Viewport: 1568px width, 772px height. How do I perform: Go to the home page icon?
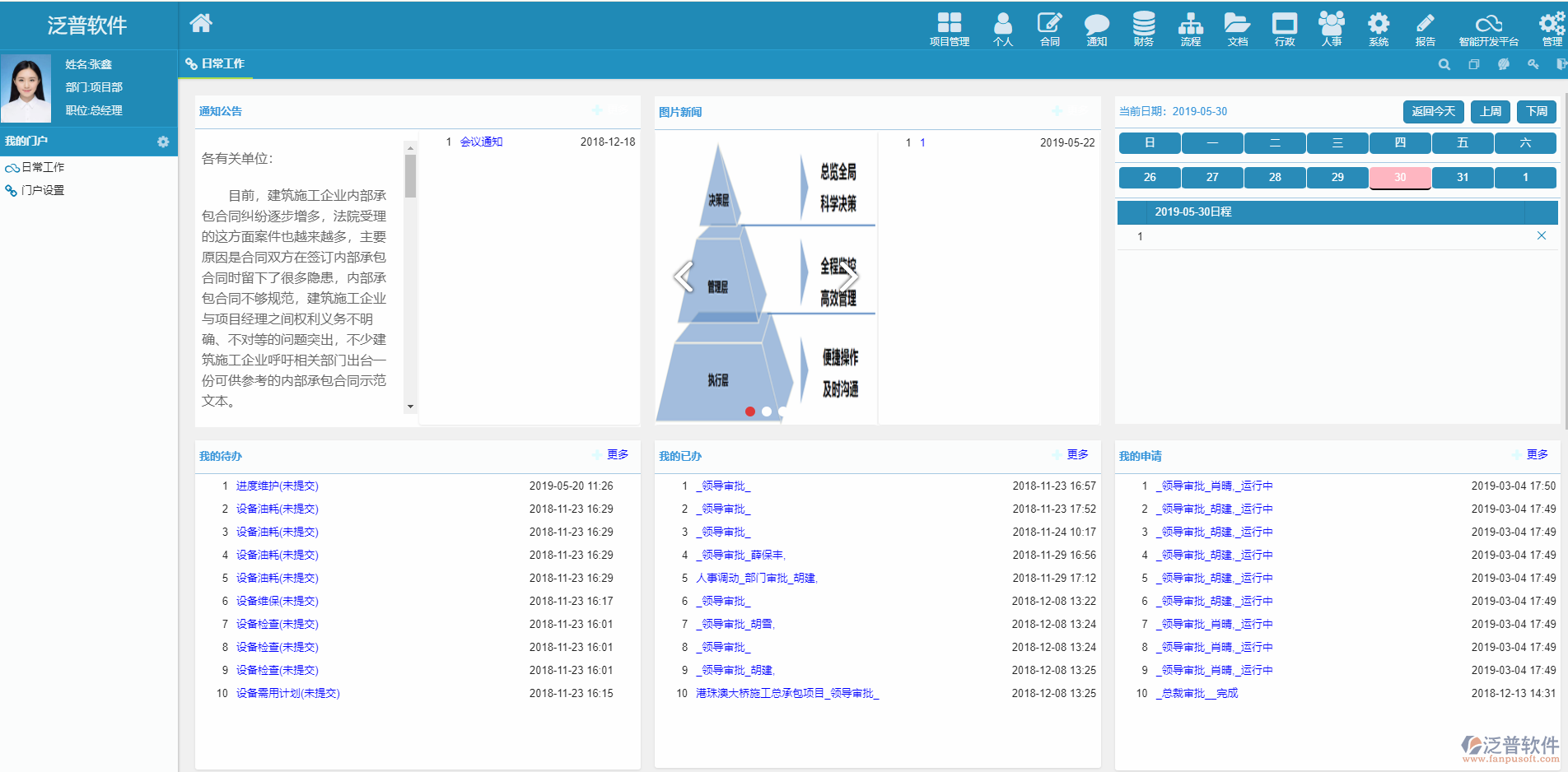[201, 23]
